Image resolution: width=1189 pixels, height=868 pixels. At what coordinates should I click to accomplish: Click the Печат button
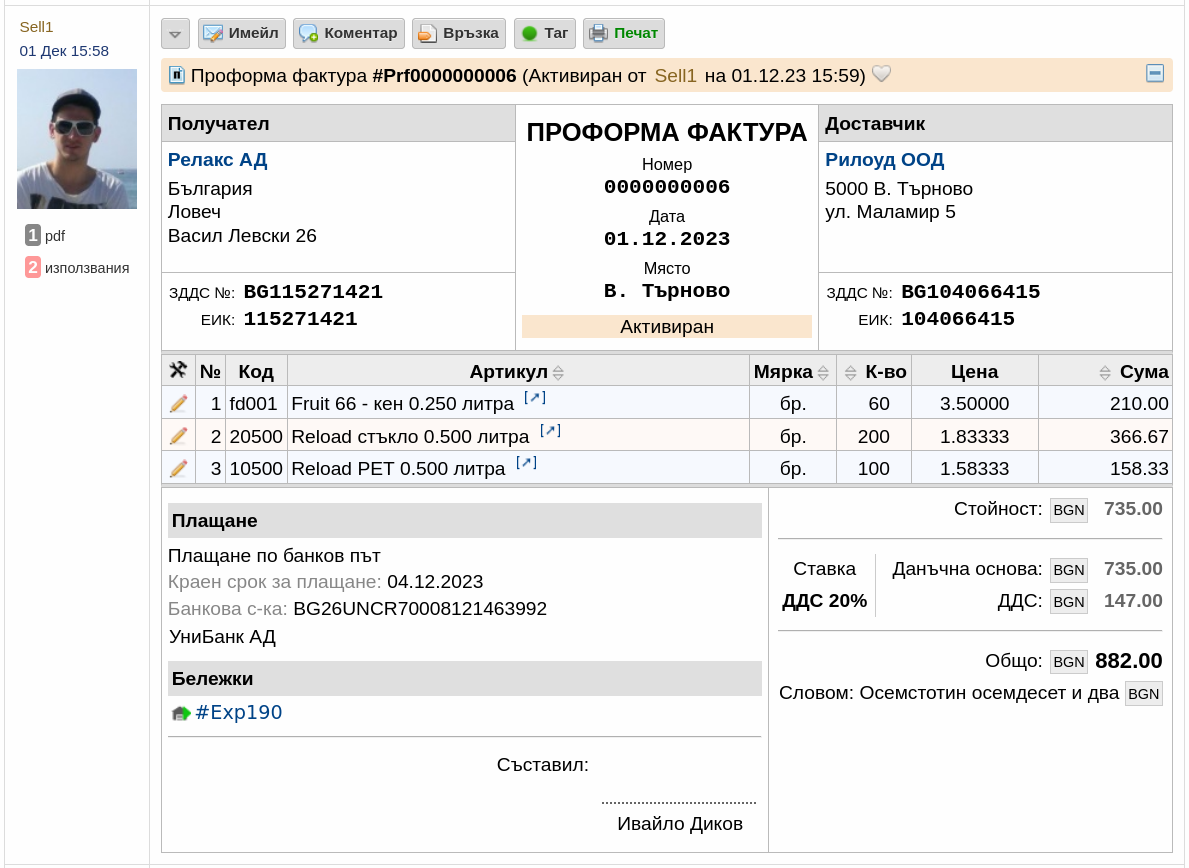point(624,33)
